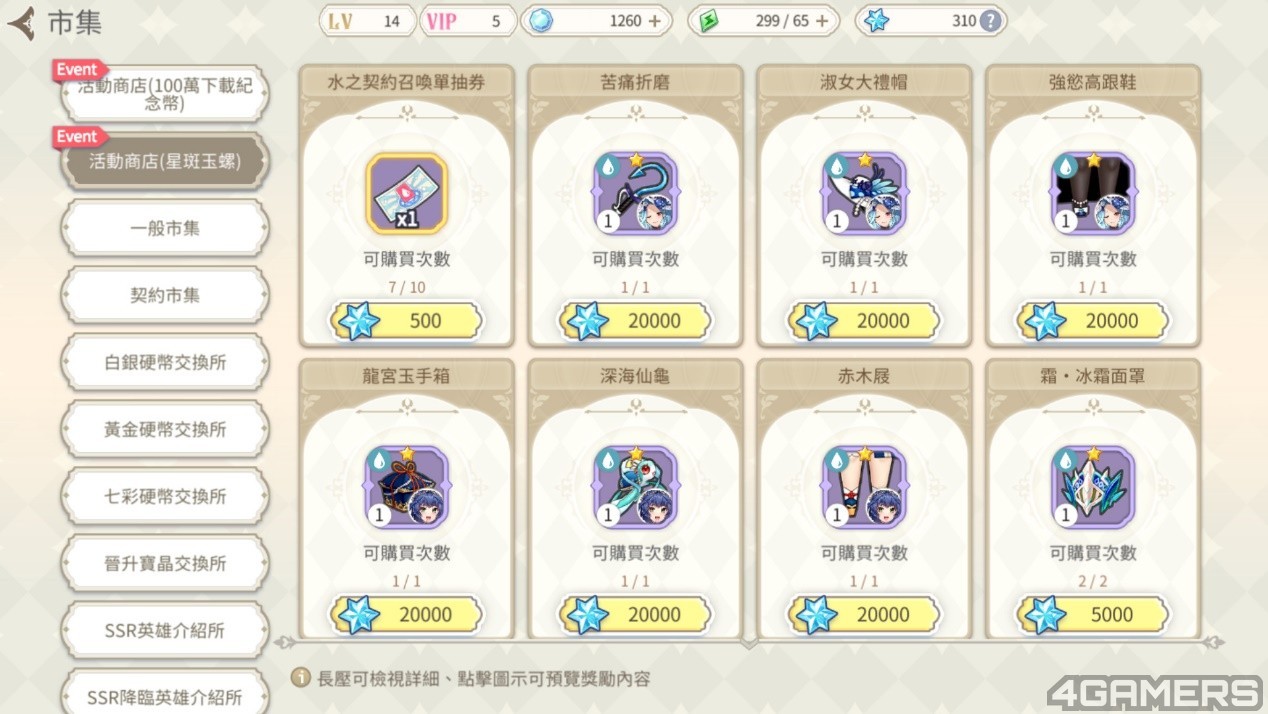Expand the item list with the bottom center arrow
This screenshot has height=714, width=1268.
tap(749, 643)
